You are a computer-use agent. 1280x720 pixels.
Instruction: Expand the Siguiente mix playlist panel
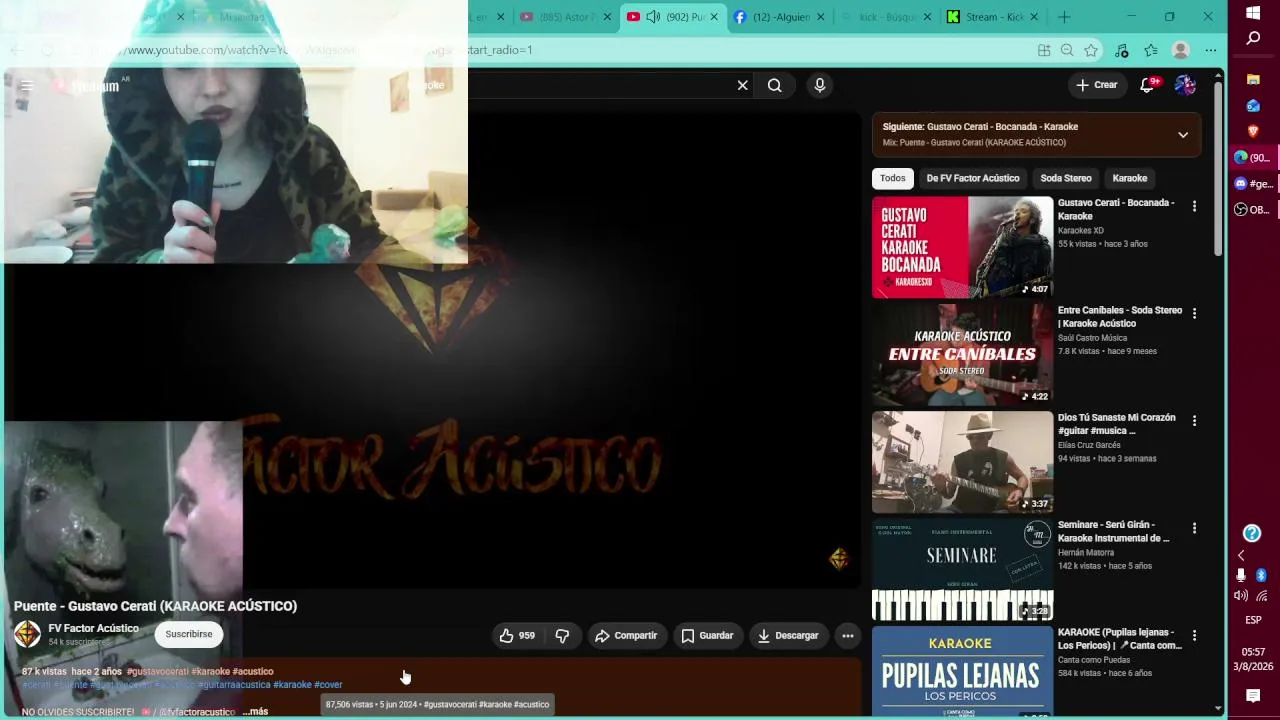pyautogui.click(x=1183, y=135)
